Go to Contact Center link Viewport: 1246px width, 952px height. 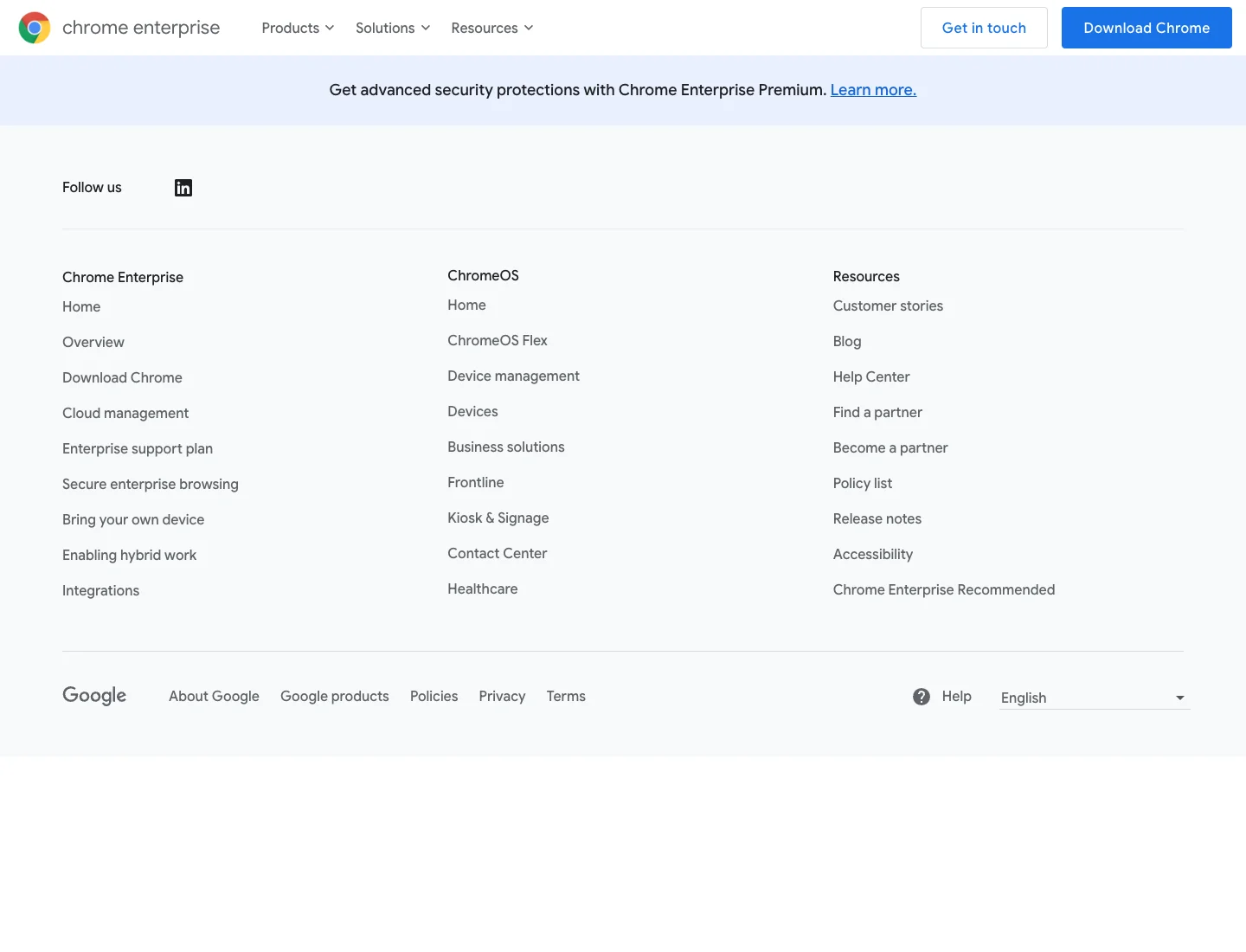point(498,553)
